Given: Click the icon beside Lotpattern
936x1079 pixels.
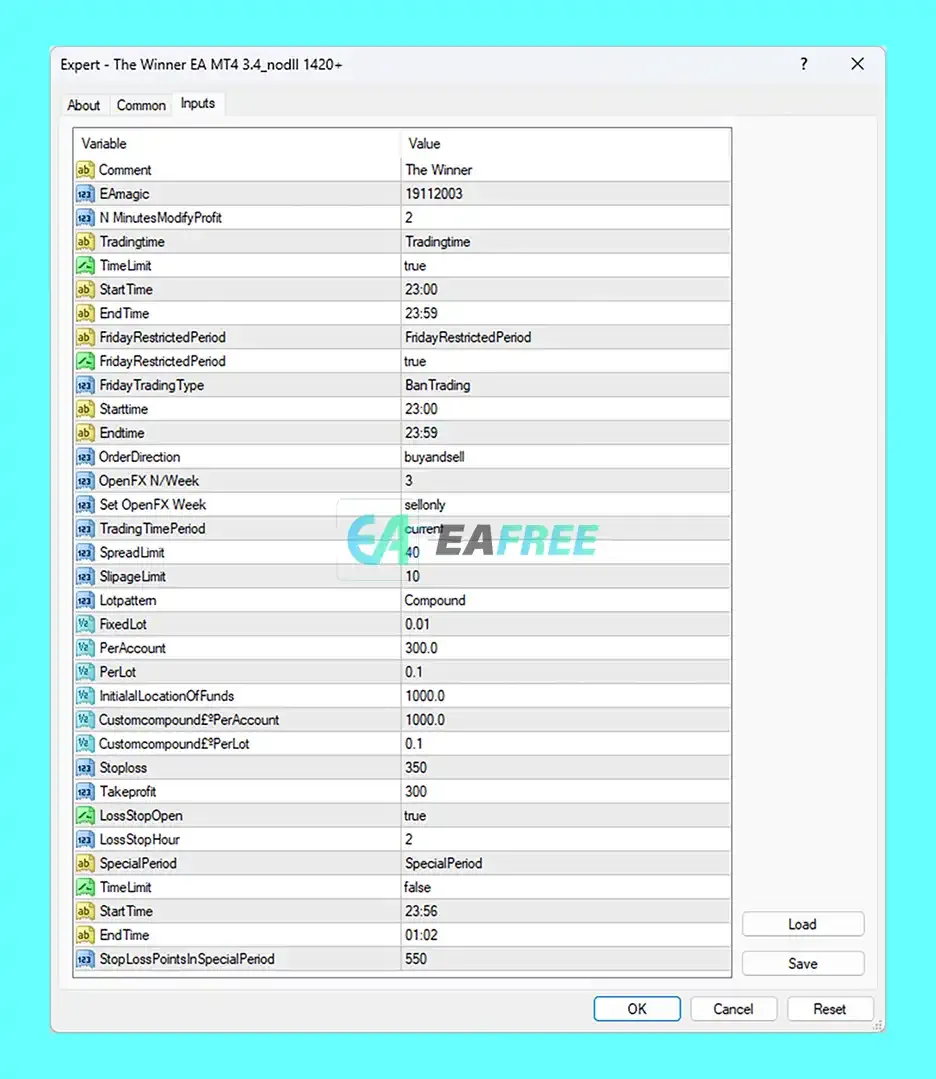Looking at the screenshot, I should tap(85, 601).
